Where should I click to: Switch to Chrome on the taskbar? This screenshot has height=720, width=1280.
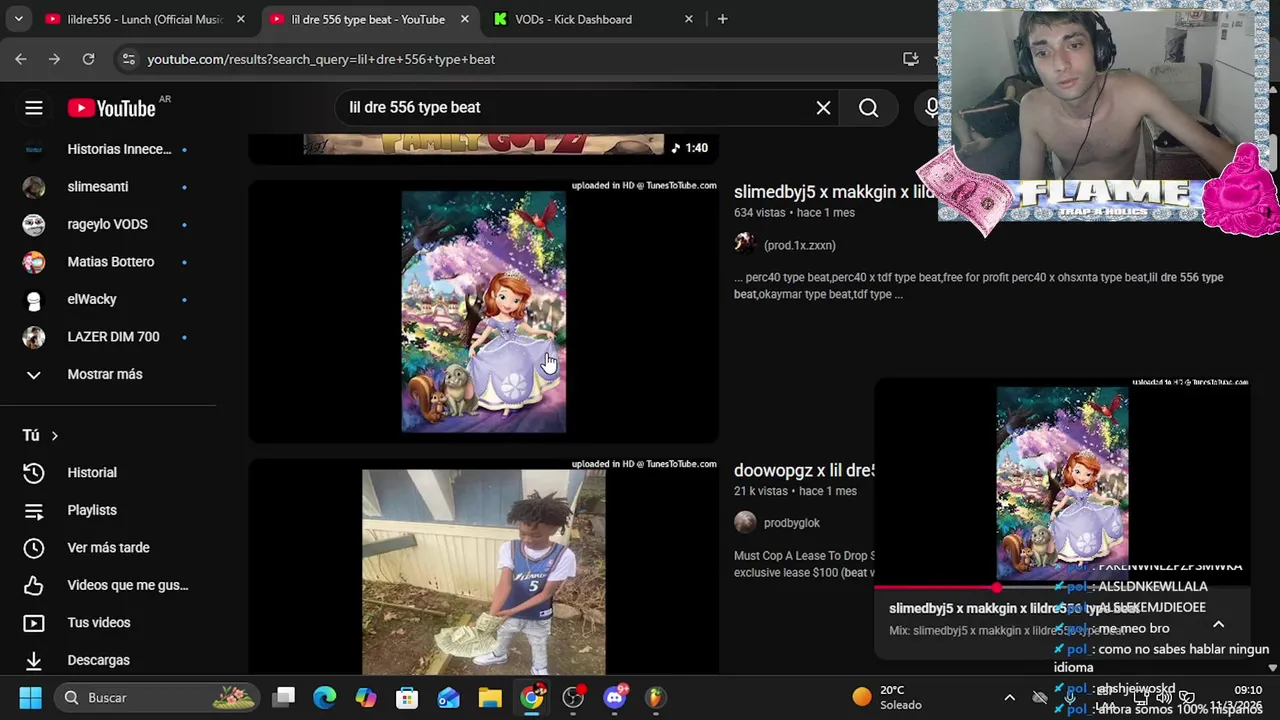(532, 698)
